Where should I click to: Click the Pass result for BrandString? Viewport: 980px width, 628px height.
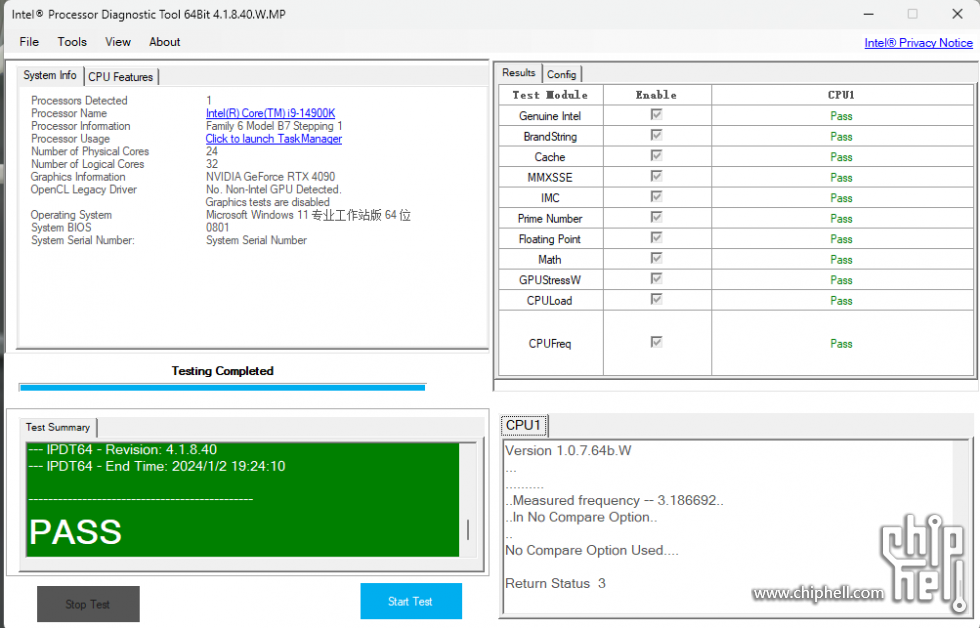pyautogui.click(x=841, y=137)
